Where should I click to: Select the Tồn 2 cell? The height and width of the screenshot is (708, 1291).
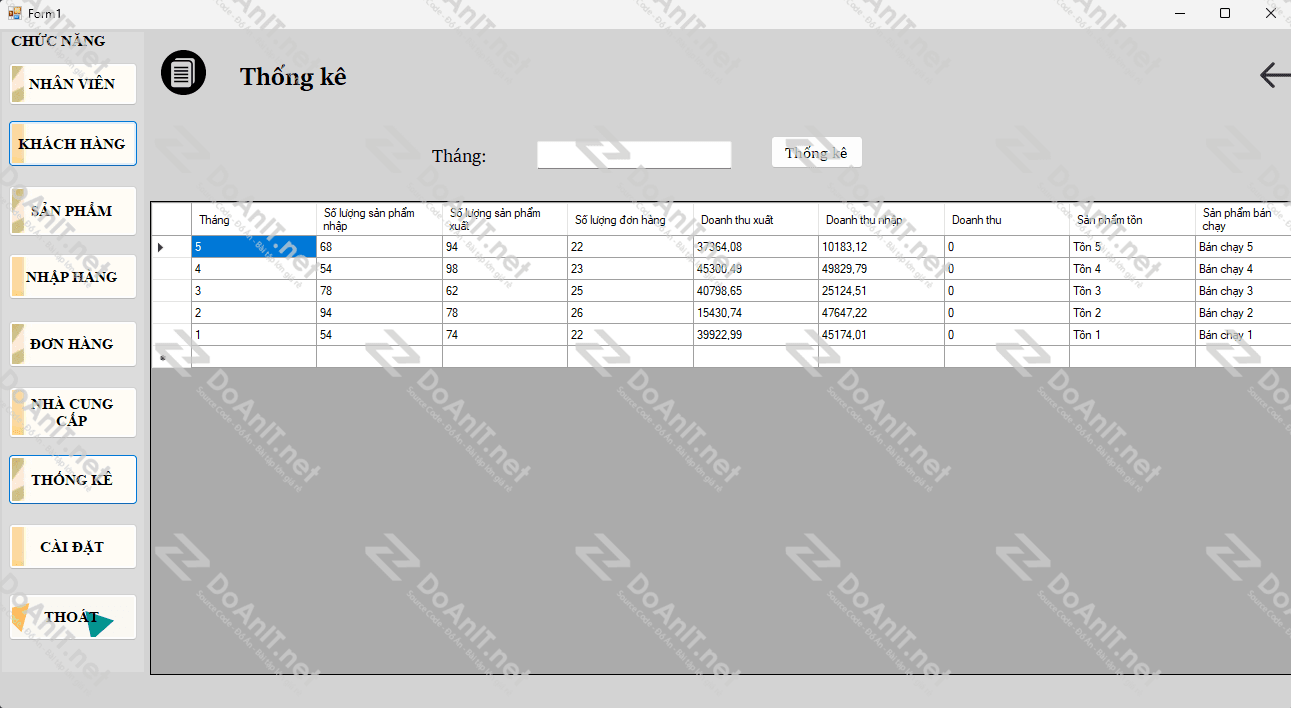1131,313
